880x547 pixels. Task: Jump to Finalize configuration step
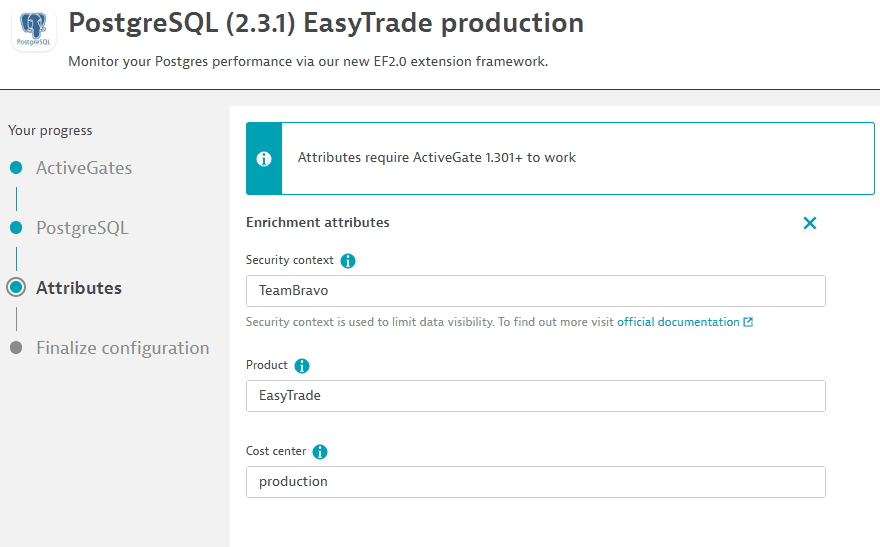[x=123, y=348]
